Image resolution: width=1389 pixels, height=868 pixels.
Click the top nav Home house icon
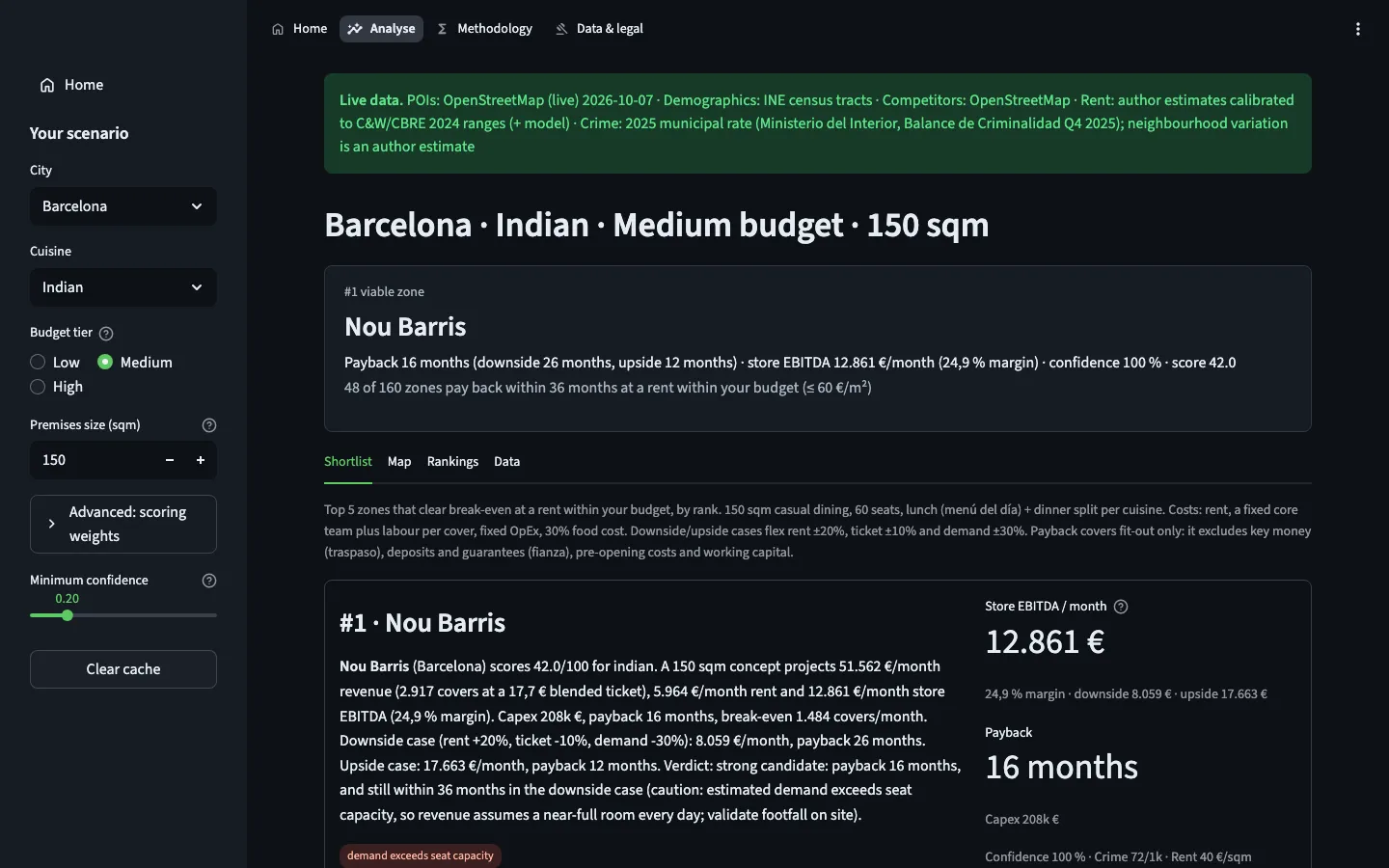278,29
